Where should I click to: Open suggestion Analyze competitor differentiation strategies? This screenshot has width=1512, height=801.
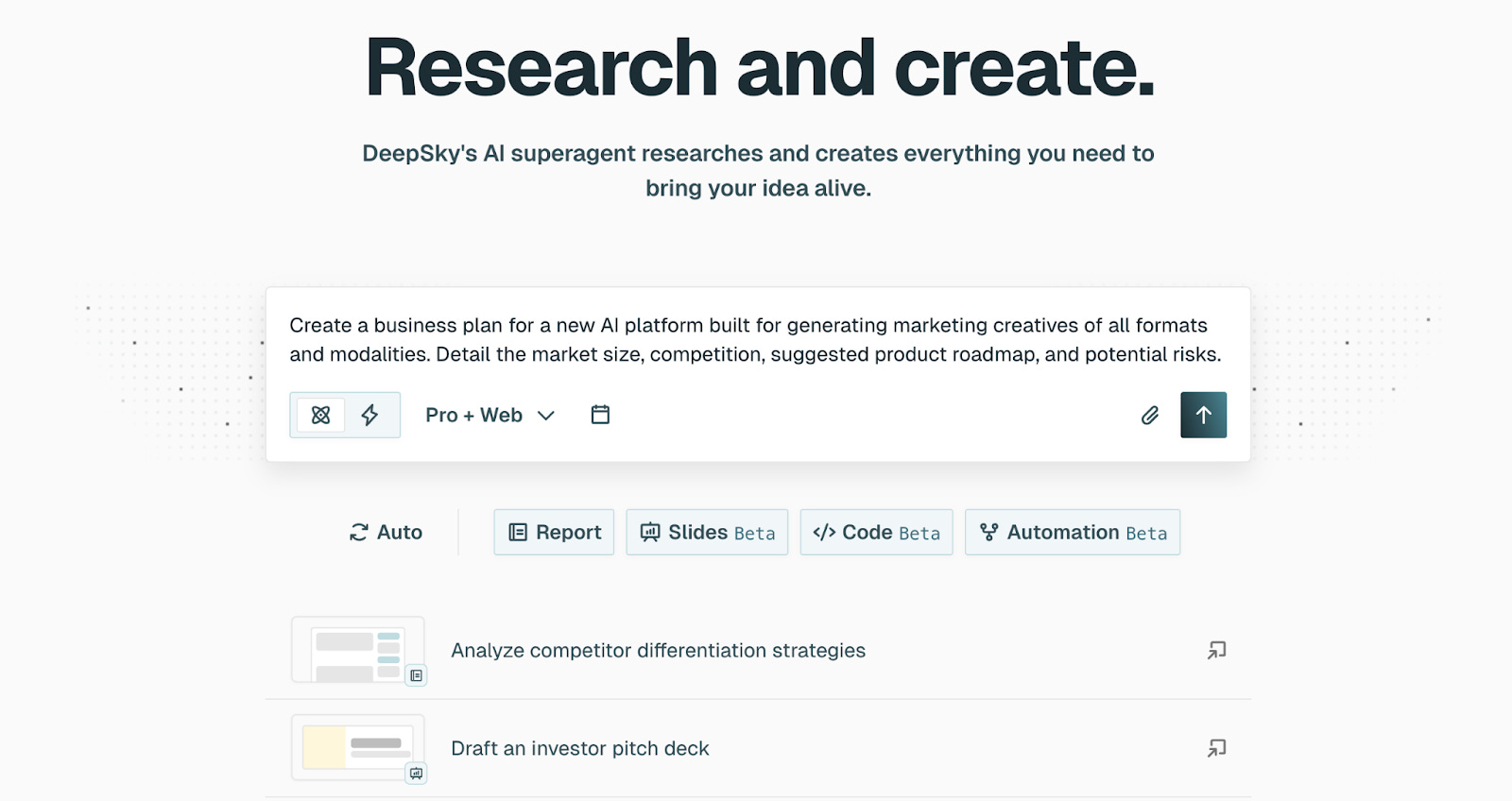[757, 650]
